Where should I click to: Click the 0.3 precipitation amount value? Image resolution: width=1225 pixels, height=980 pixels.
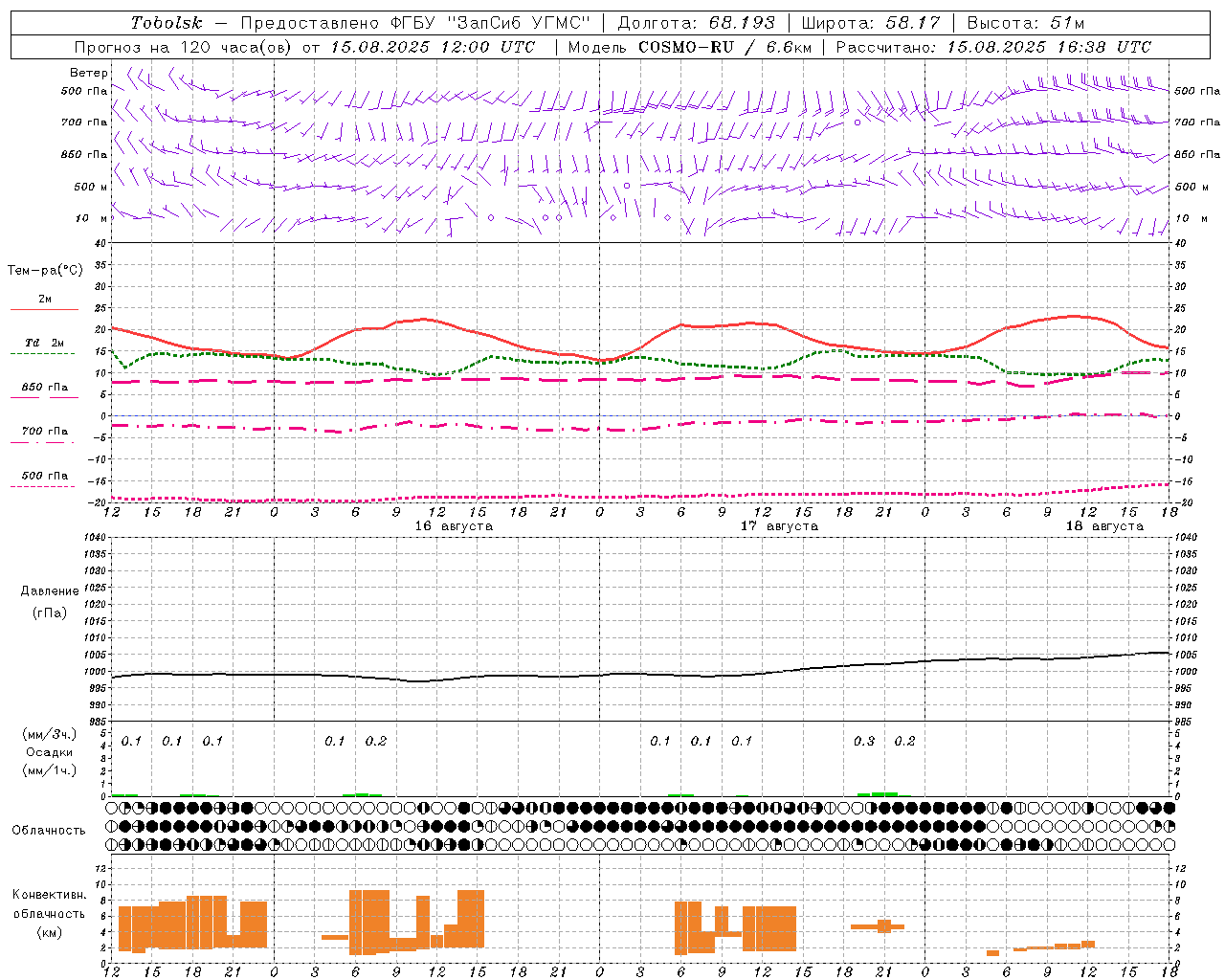(864, 741)
